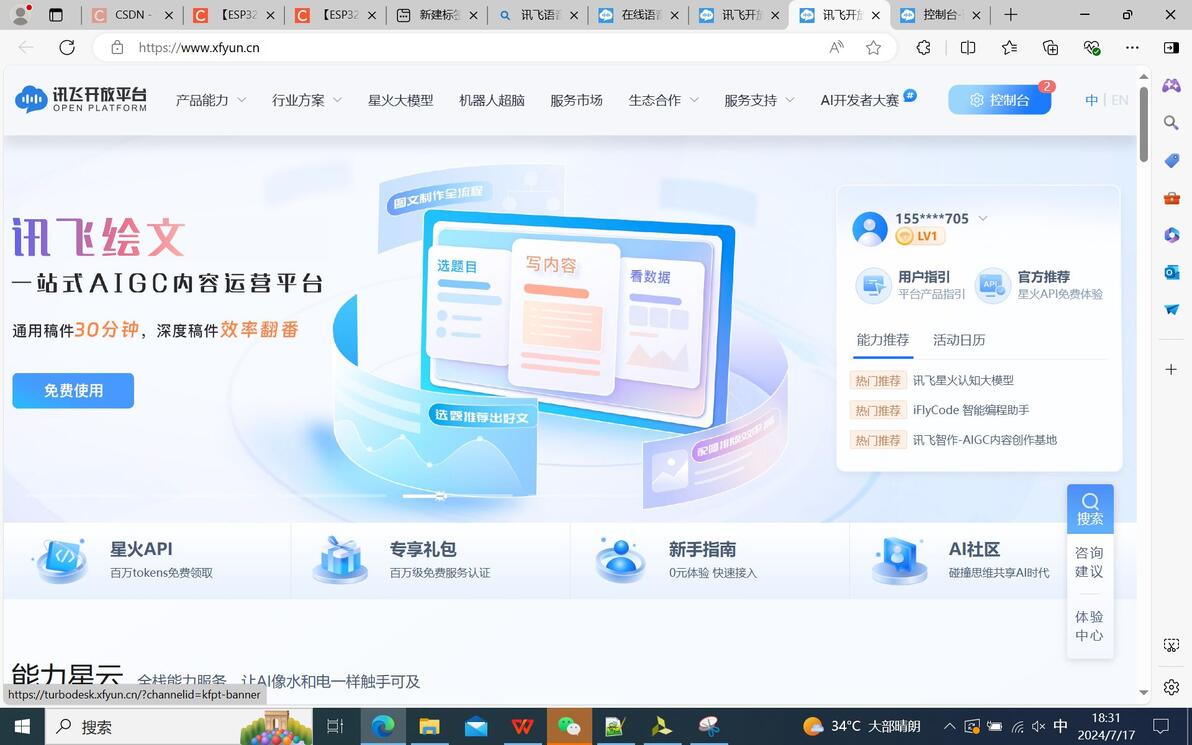Switch site language to EN
The height and width of the screenshot is (745, 1192).
1120,100
